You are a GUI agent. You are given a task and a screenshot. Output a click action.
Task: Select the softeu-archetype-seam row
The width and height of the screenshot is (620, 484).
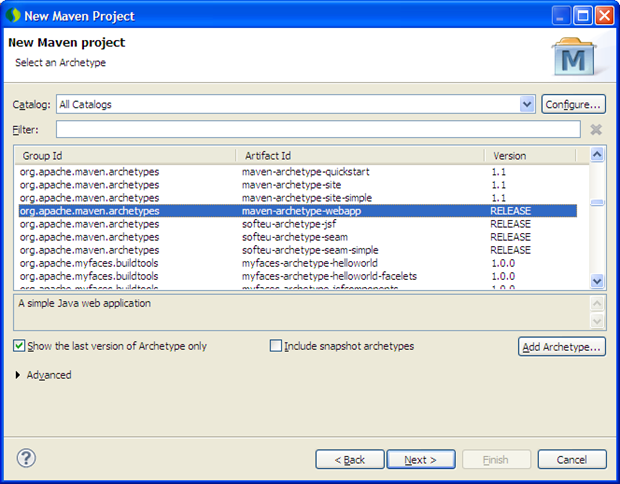298,237
